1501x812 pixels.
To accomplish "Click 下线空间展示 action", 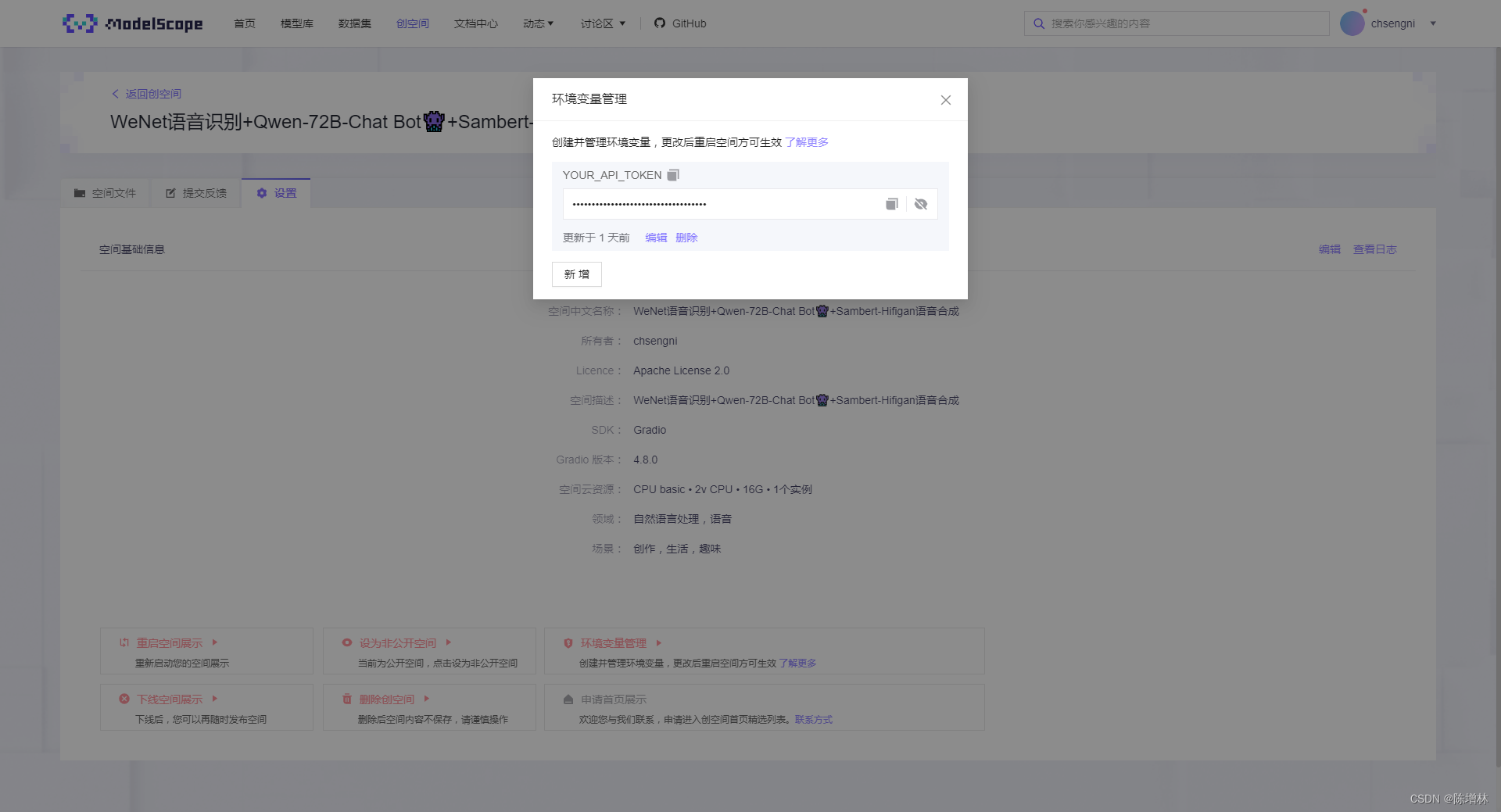I will click(x=170, y=699).
